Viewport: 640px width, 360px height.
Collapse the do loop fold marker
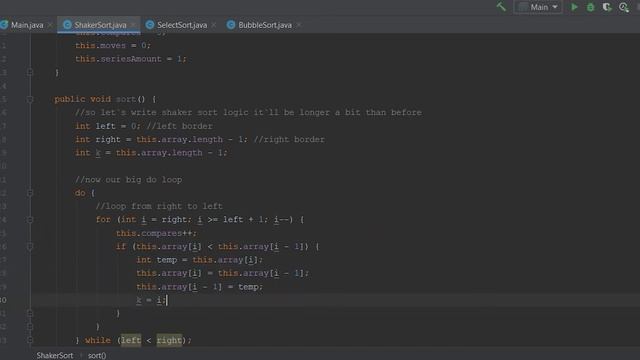tap(30, 193)
